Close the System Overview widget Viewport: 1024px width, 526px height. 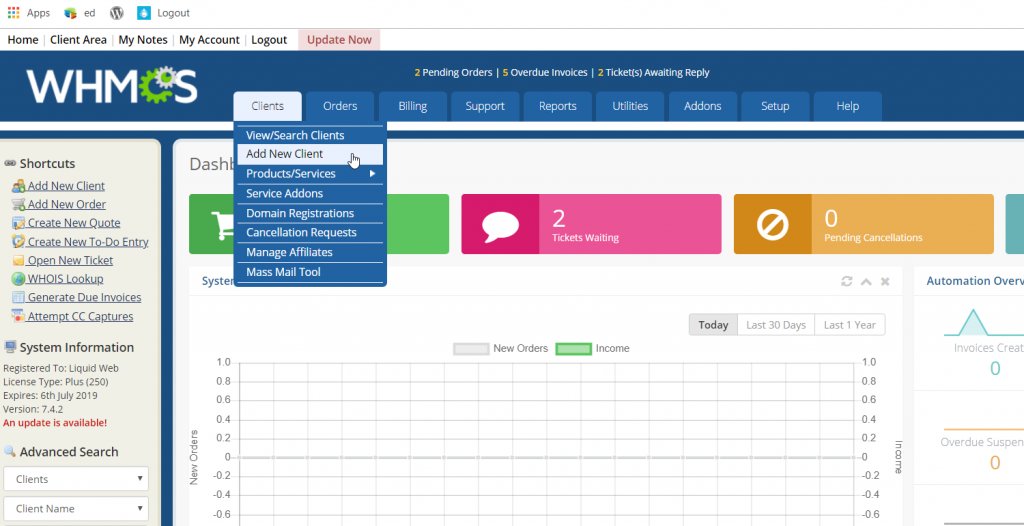(885, 282)
